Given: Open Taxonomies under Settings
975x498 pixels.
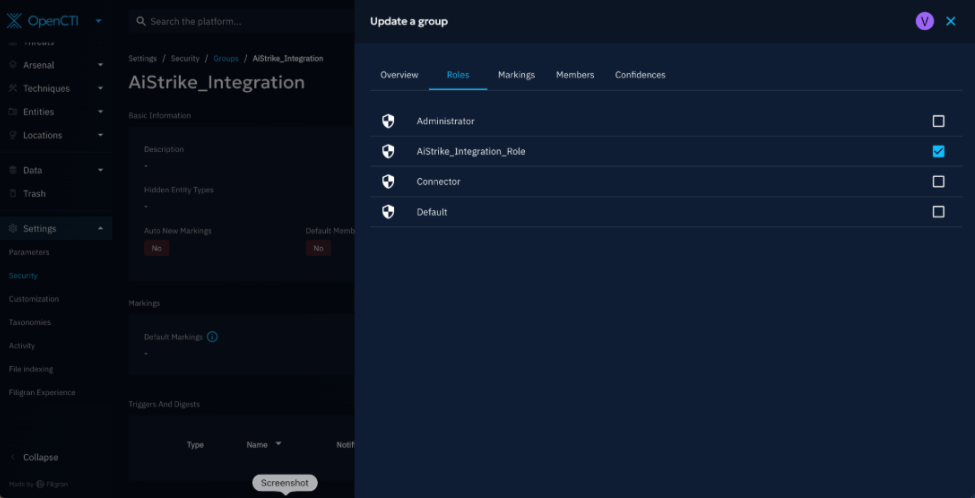Looking at the screenshot, I should [x=30, y=322].
